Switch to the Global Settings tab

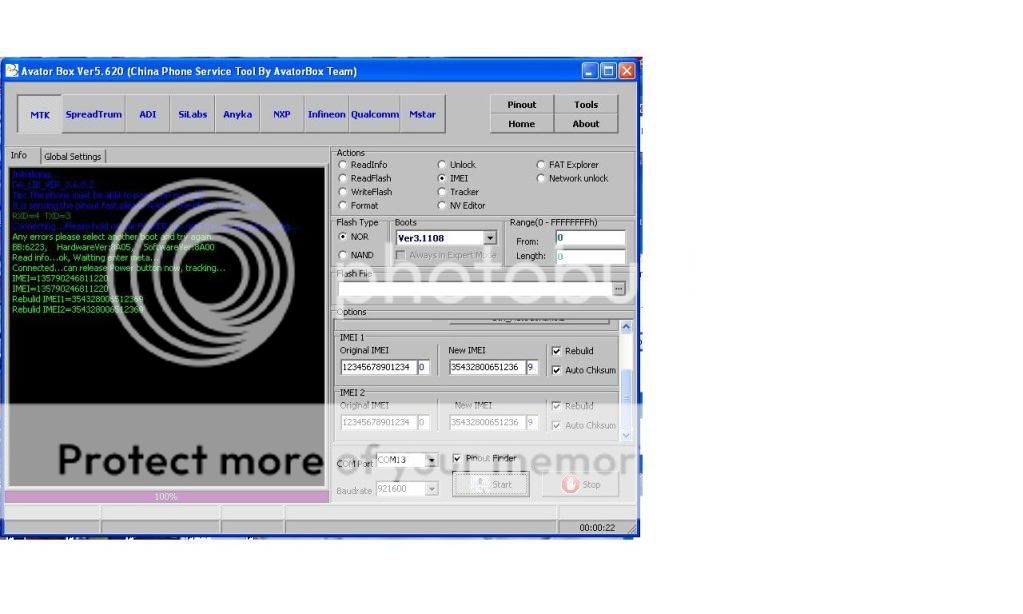pyautogui.click(x=72, y=157)
